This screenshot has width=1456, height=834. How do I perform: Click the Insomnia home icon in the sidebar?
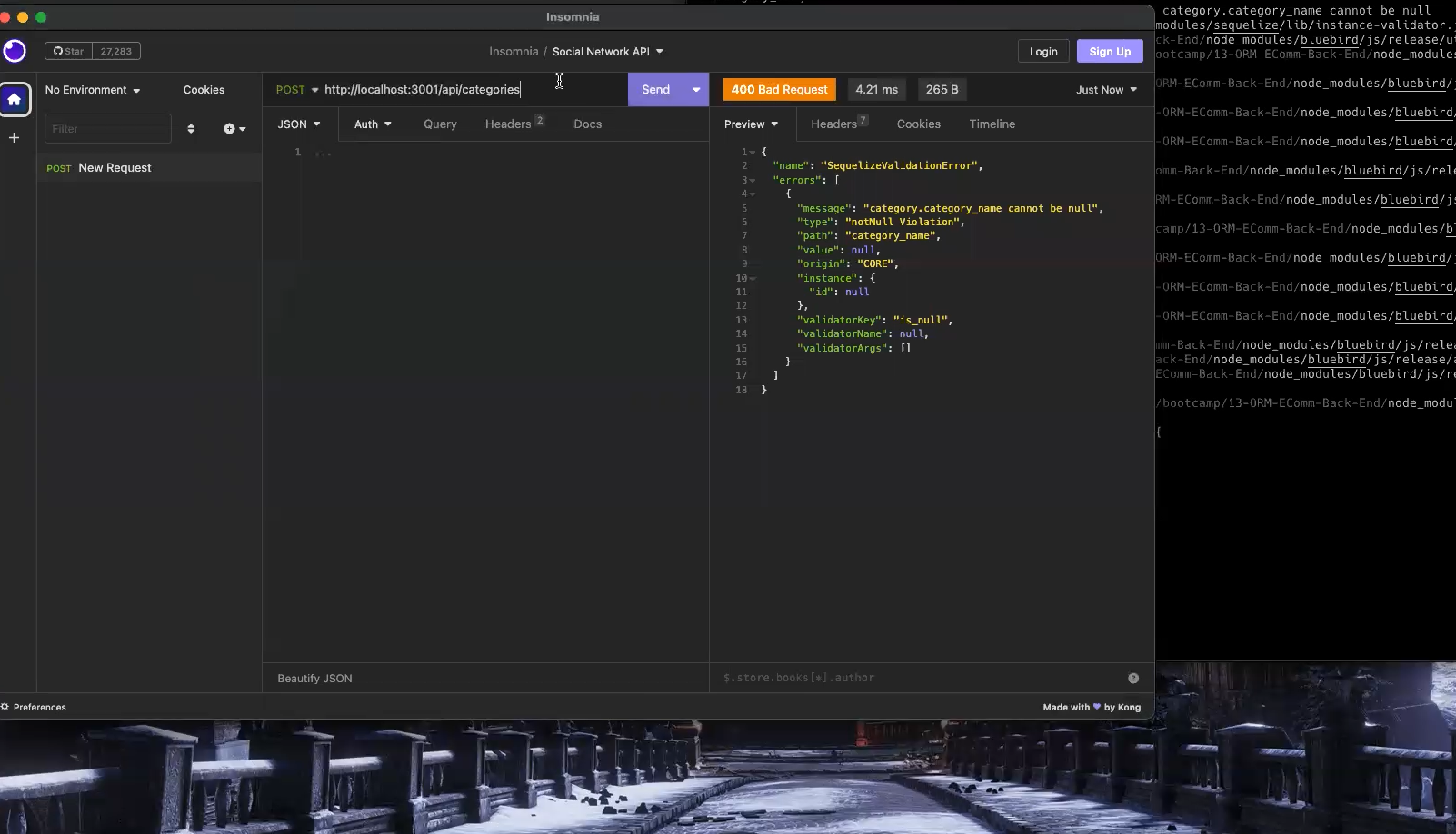15,99
